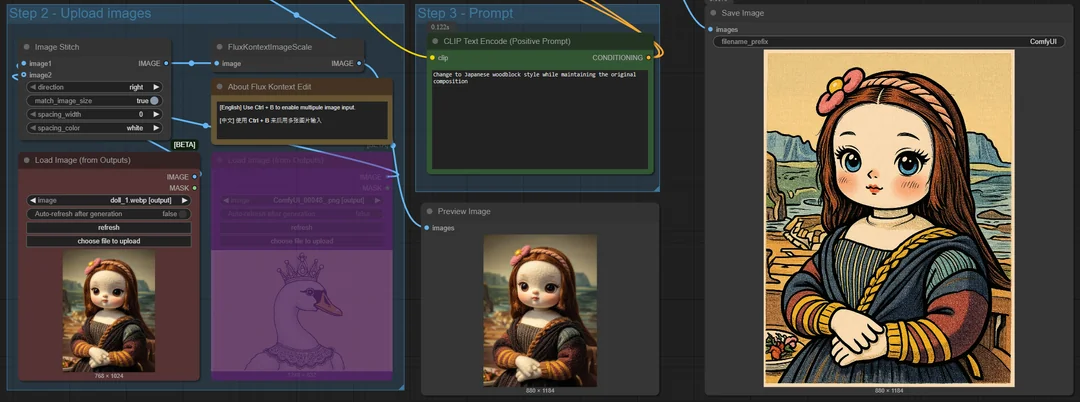The image size is (1080, 402).
Task: Click the images input port on Preview Image
Action: [427, 228]
